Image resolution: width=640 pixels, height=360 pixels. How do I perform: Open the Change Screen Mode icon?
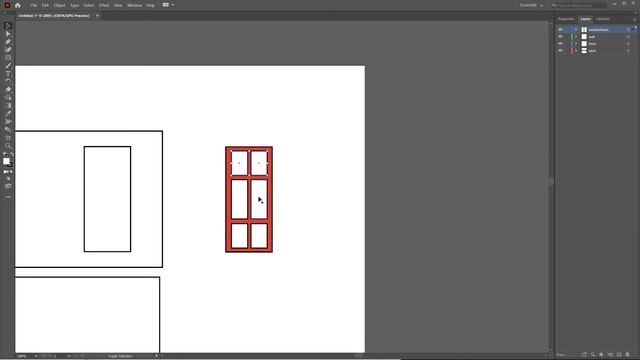(x=8, y=186)
